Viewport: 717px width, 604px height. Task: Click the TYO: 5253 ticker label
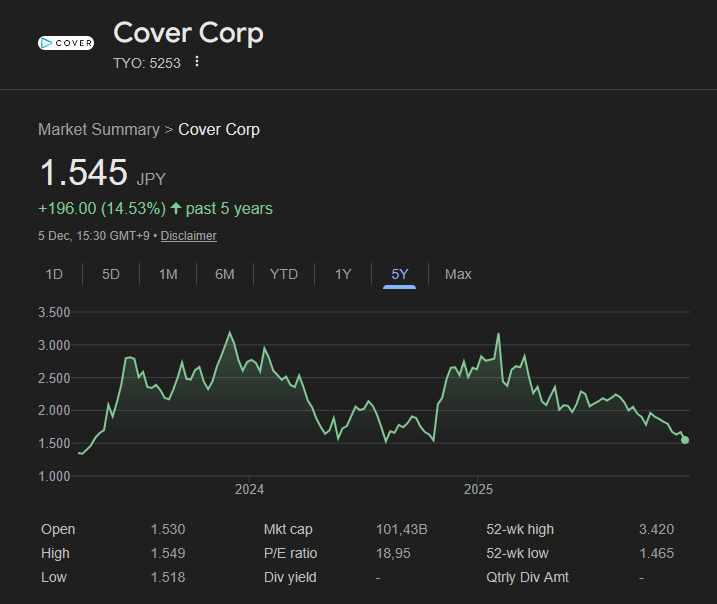(x=147, y=63)
